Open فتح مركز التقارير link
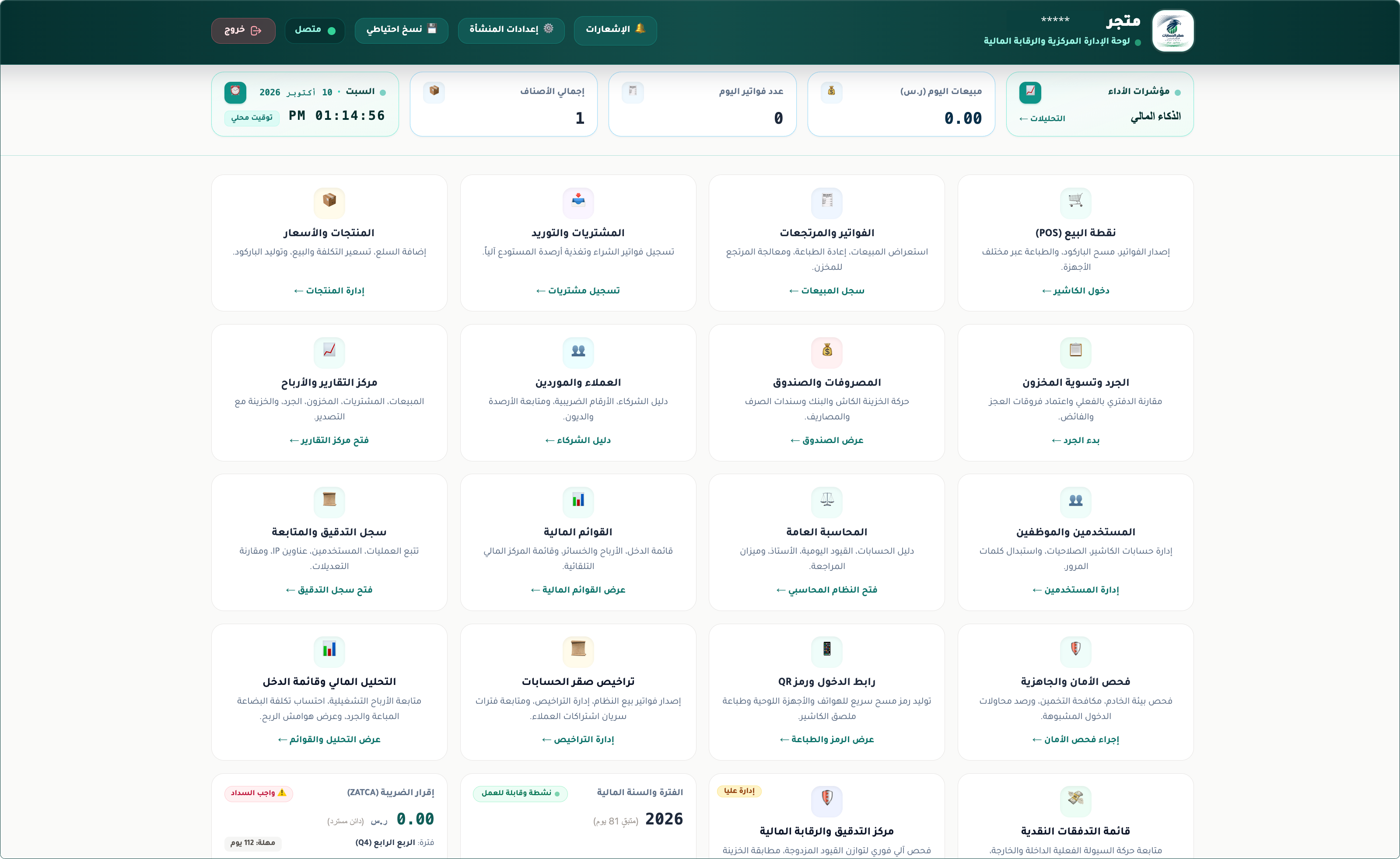The height and width of the screenshot is (859, 1400). tap(329, 440)
